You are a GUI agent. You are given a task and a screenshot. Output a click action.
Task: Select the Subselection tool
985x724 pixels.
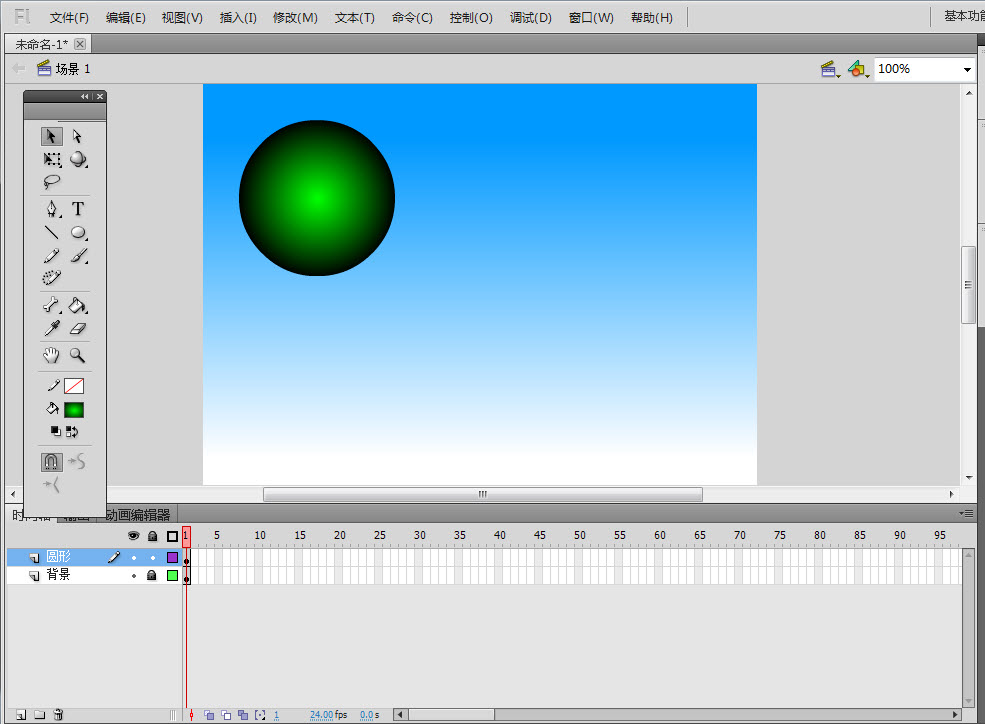[x=77, y=136]
